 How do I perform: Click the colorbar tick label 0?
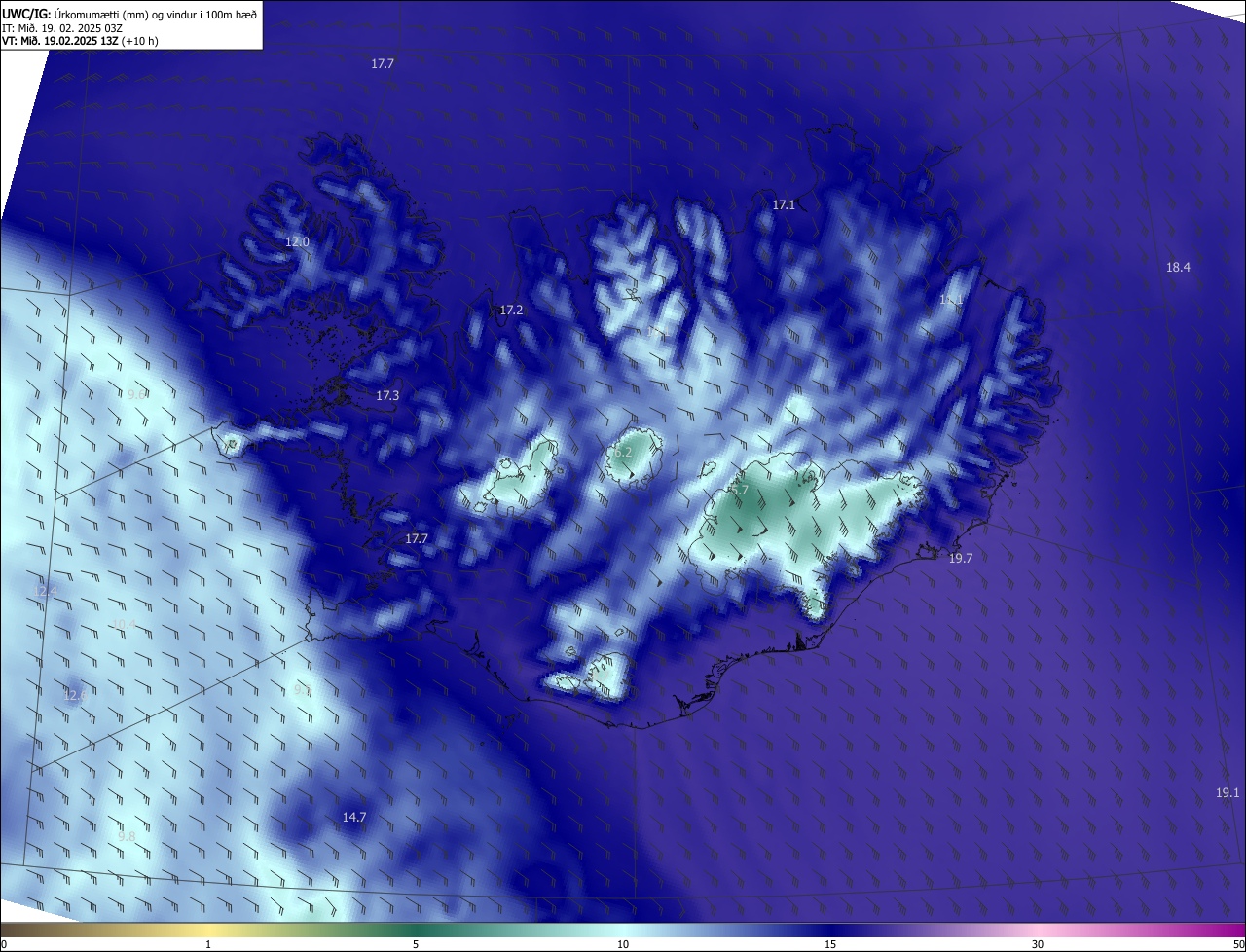[x=3, y=944]
